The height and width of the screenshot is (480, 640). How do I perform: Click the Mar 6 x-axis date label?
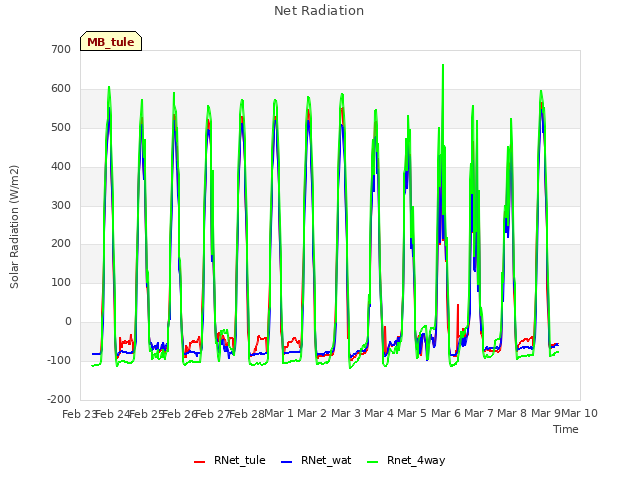click(x=446, y=413)
